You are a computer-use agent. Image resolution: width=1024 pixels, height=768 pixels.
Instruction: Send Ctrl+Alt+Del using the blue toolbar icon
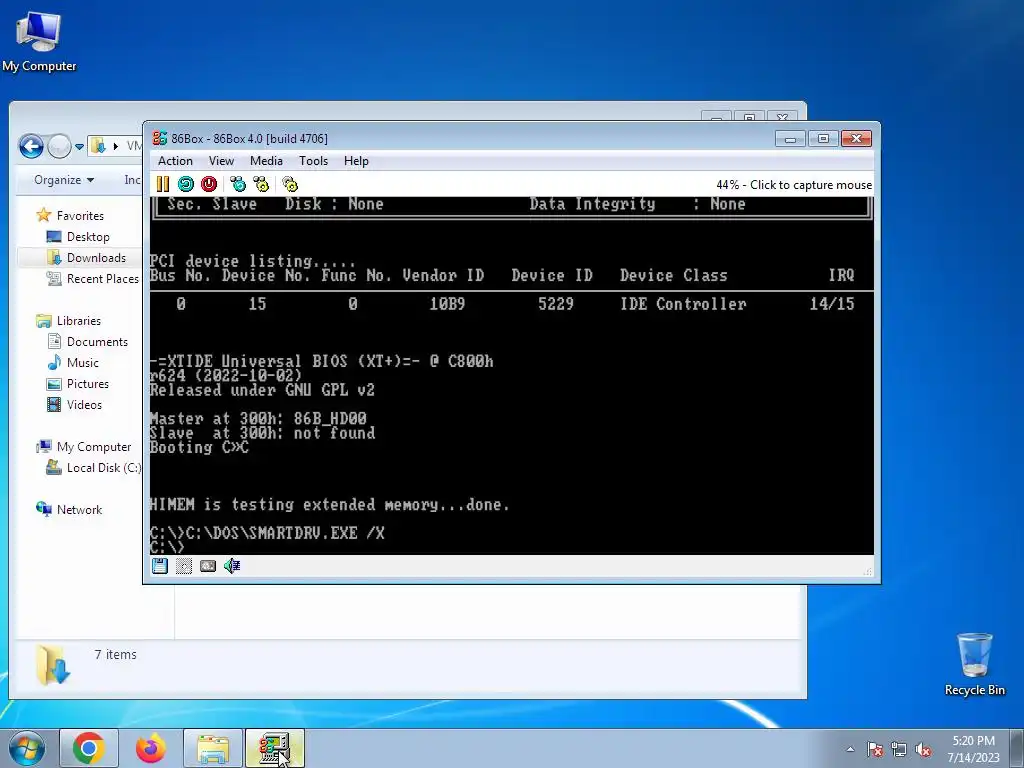(x=238, y=184)
